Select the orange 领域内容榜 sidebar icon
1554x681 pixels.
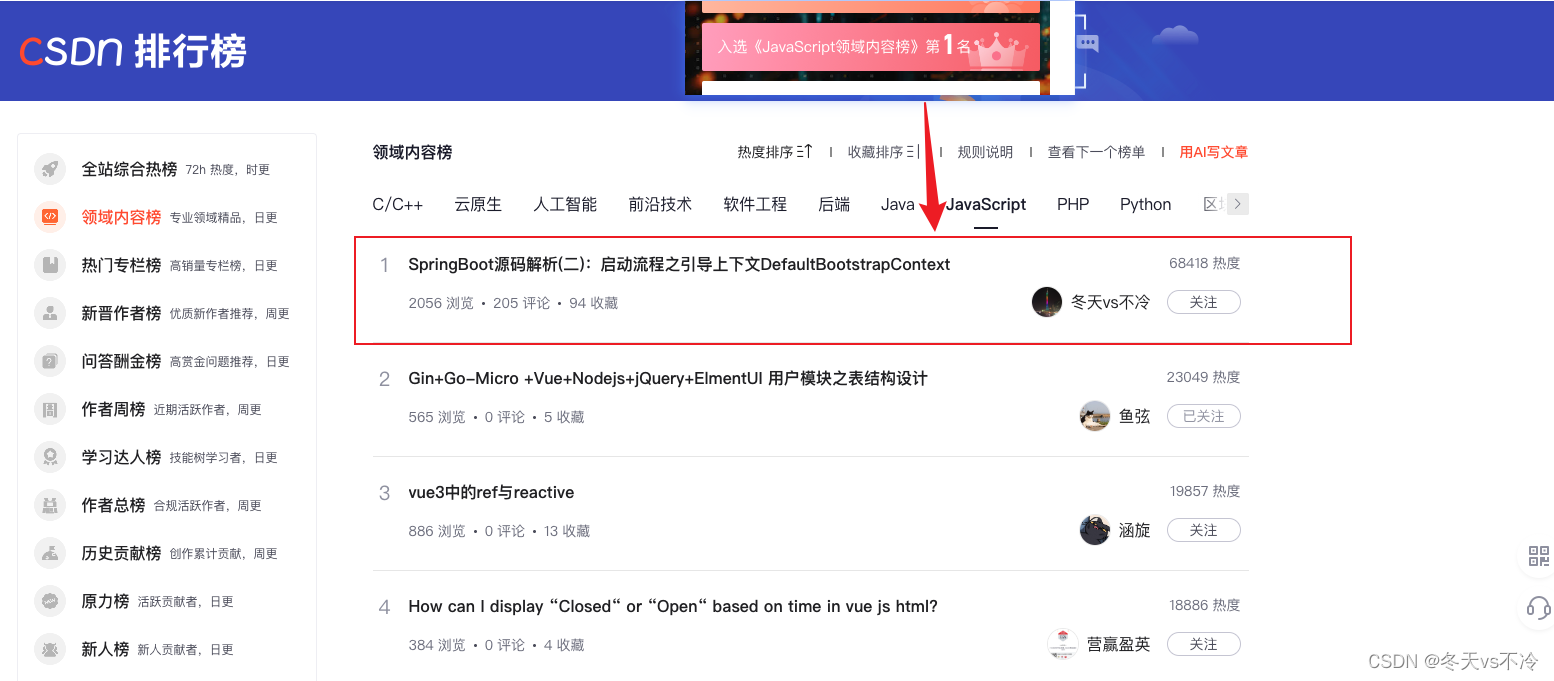coord(50,217)
